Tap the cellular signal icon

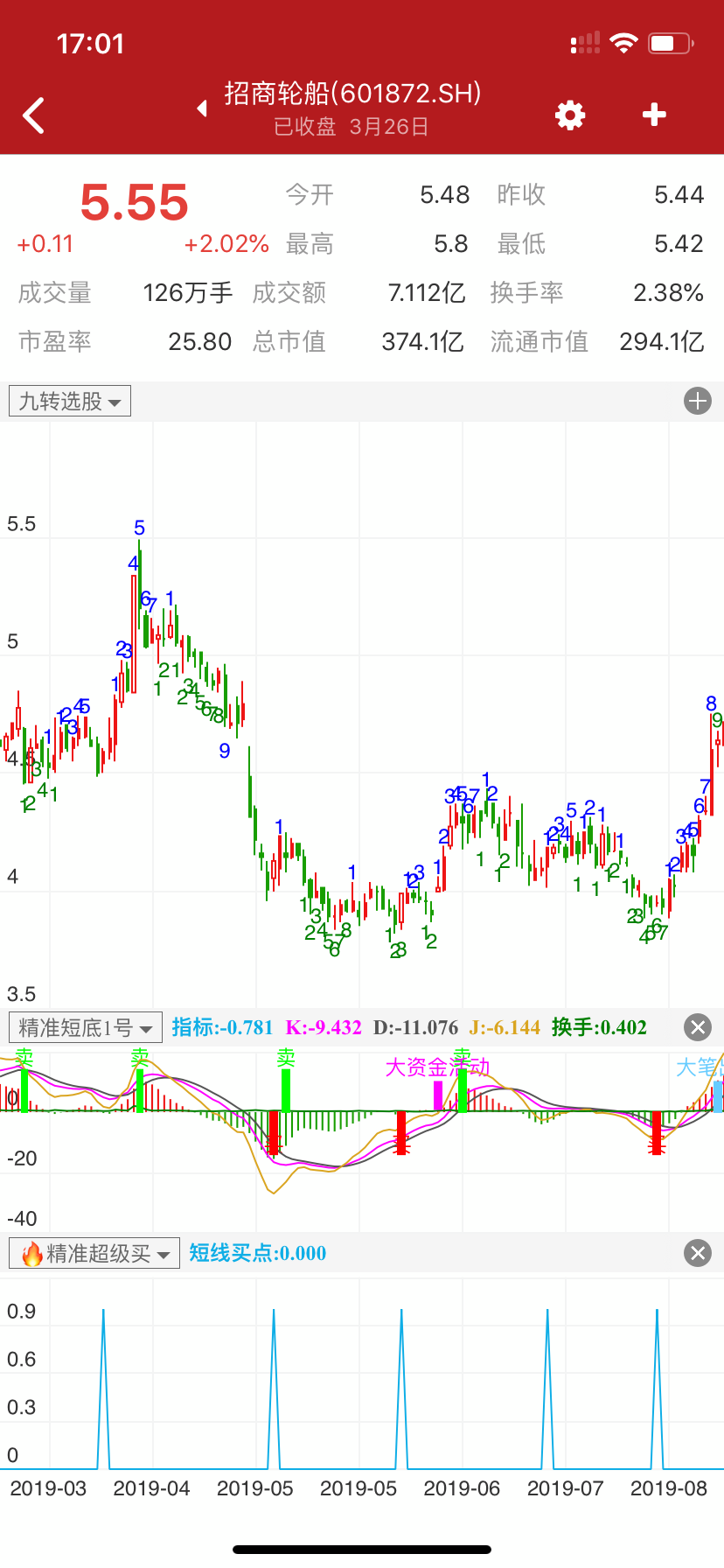tap(585, 43)
